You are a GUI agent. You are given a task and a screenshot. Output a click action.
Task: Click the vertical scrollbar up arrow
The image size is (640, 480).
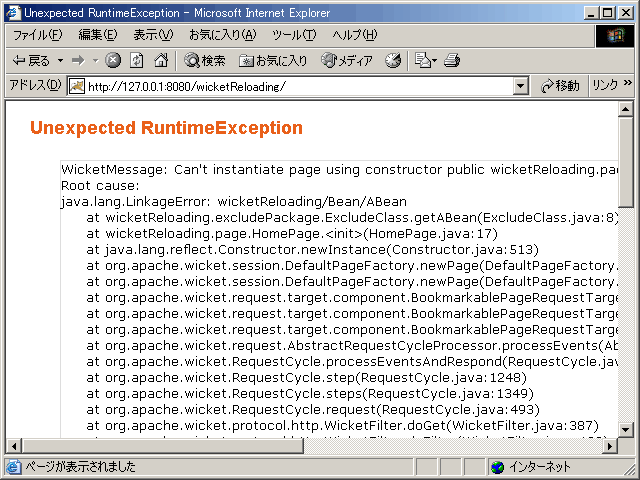(x=625, y=109)
